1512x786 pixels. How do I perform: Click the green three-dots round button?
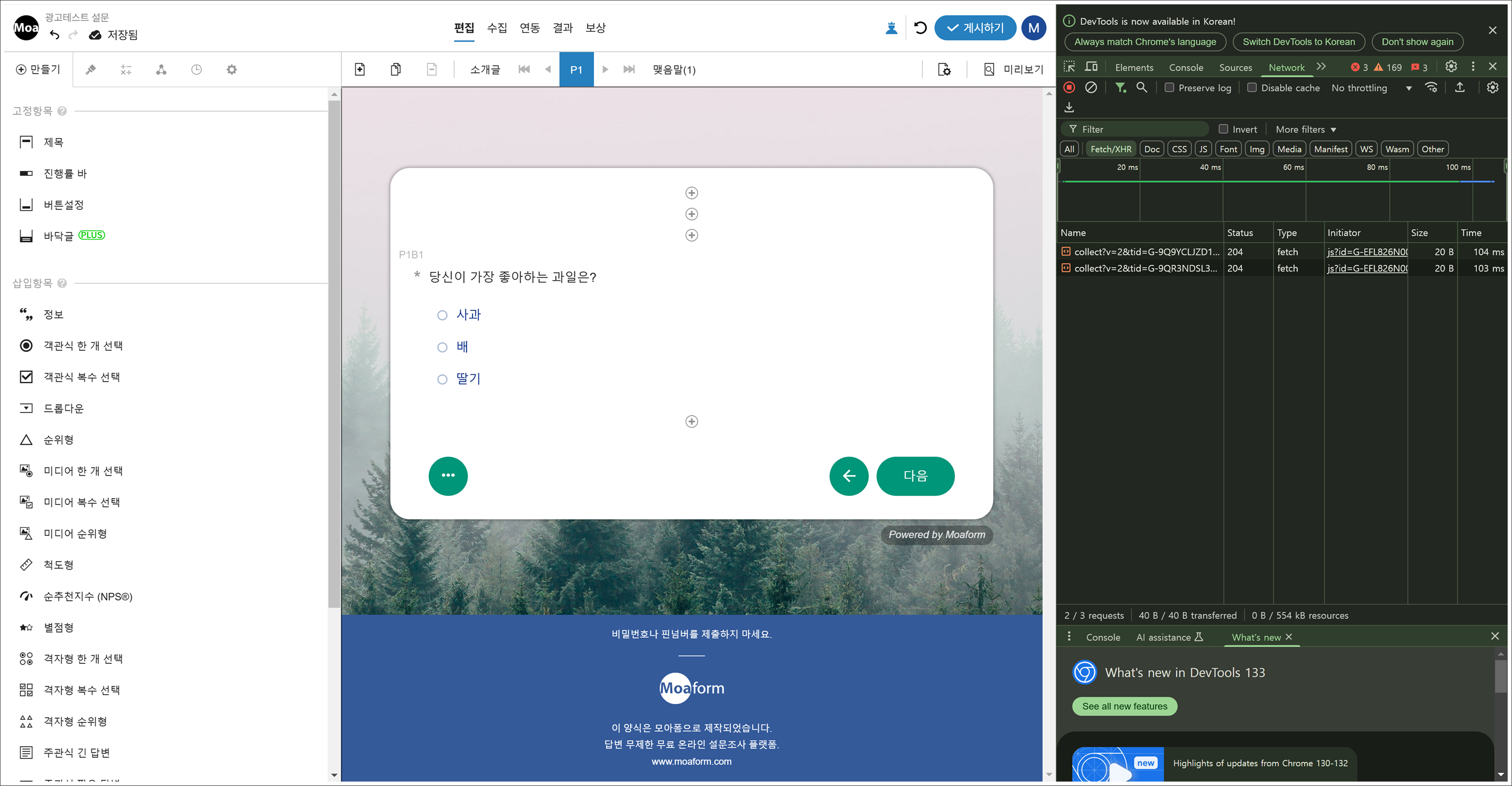click(x=448, y=476)
